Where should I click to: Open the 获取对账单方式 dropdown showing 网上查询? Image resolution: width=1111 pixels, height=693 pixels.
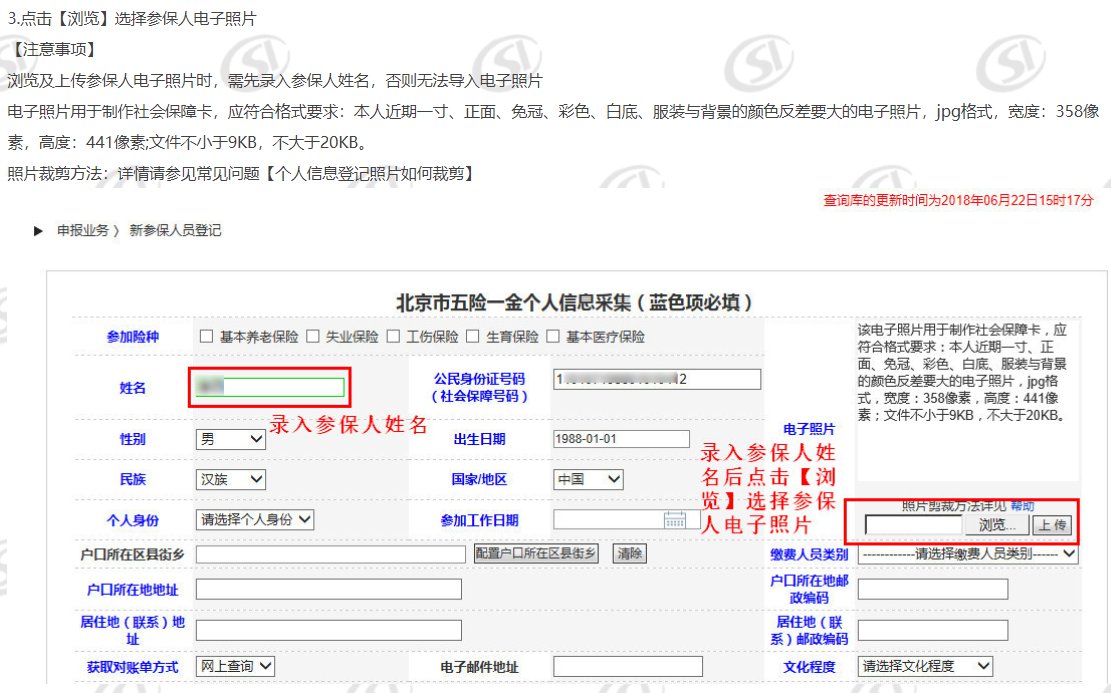coord(235,666)
